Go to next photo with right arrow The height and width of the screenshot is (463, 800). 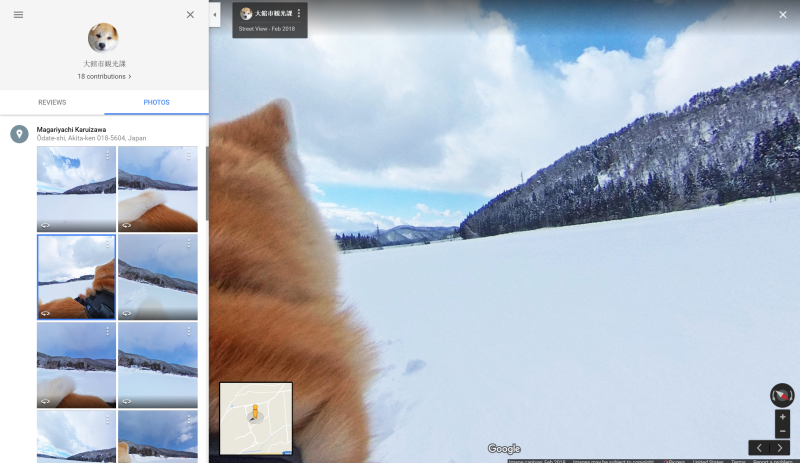pos(780,448)
